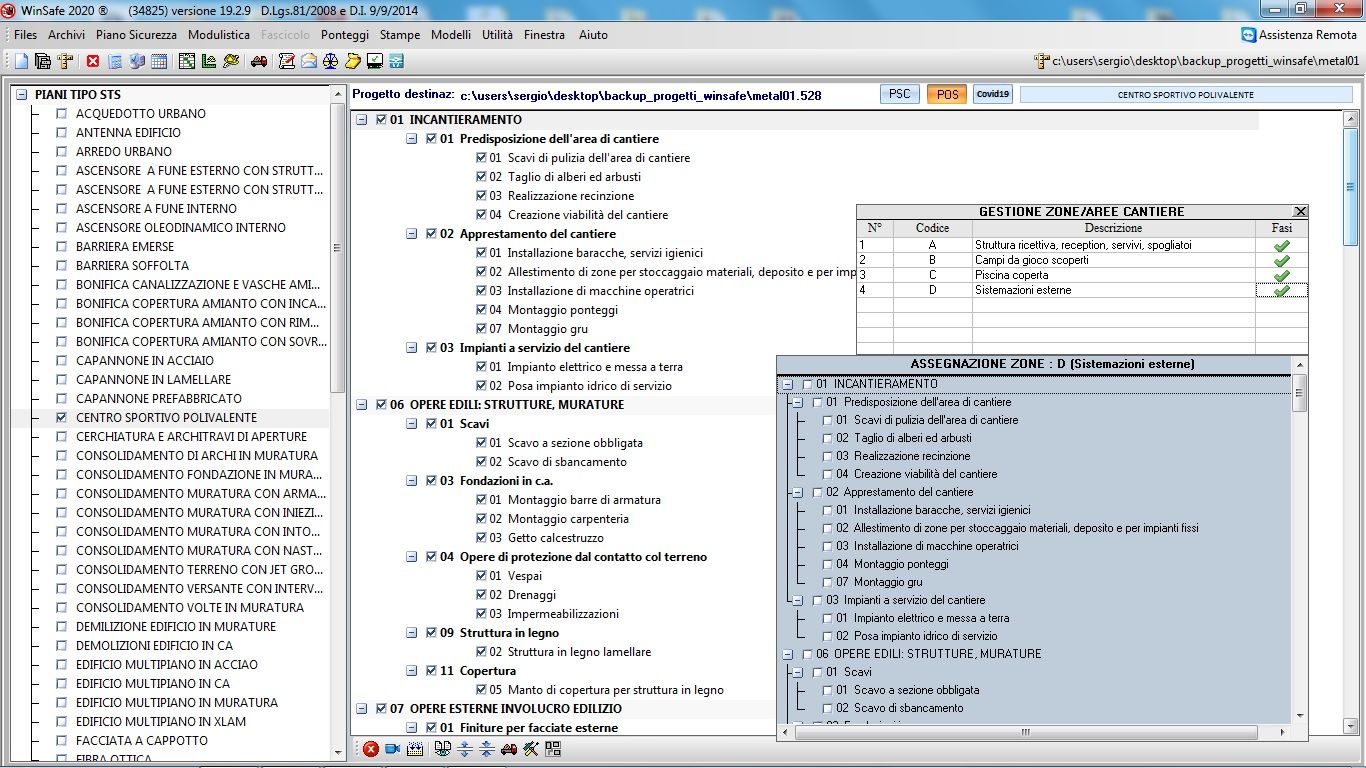The height and width of the screenshot is (768, 1366).
Task: Check the CAPANNONE IN ACCIAIO plan type
Action: point(62,361)
